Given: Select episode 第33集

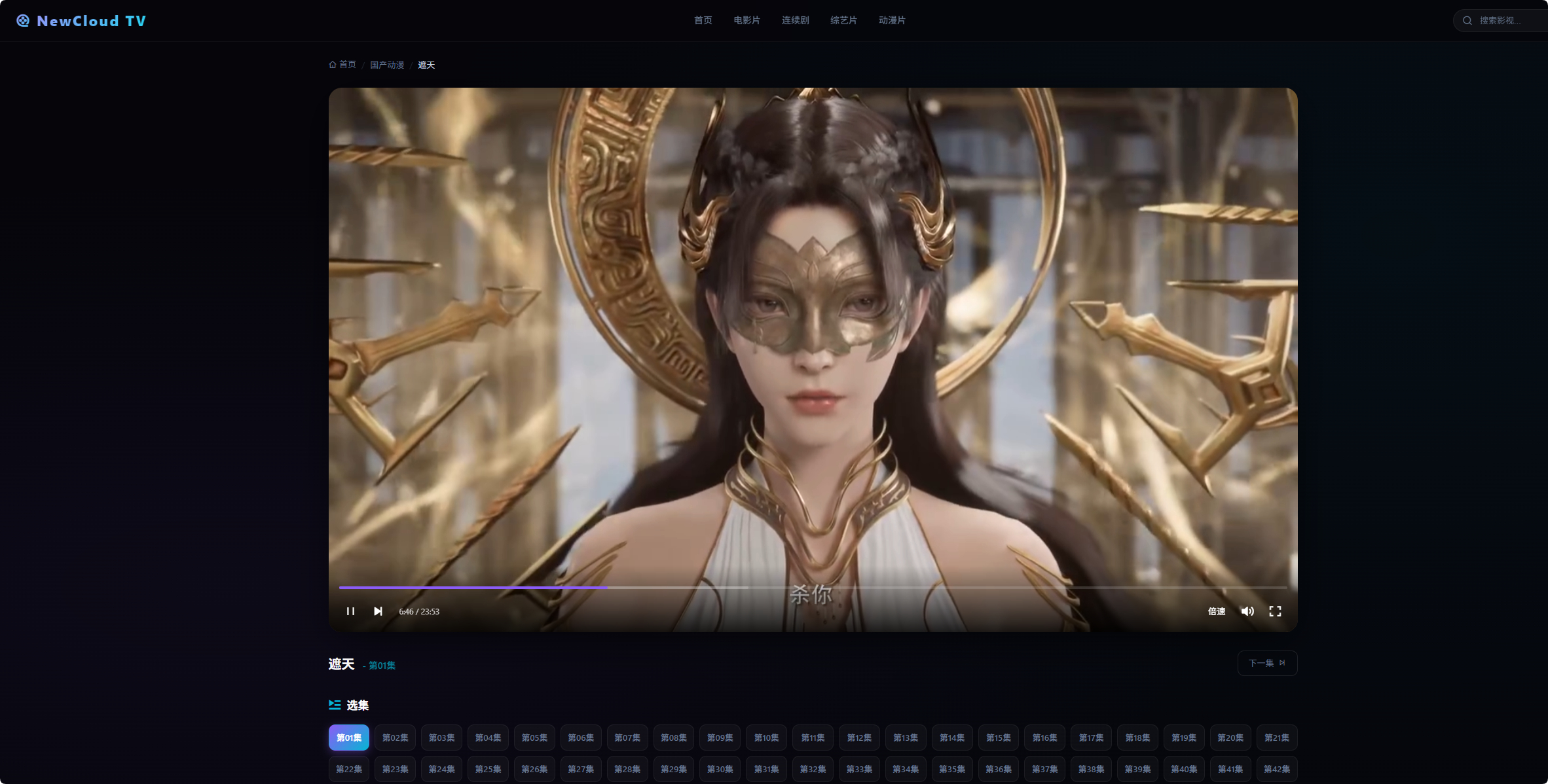Looking at the screenshot, I should coord(859,769).
